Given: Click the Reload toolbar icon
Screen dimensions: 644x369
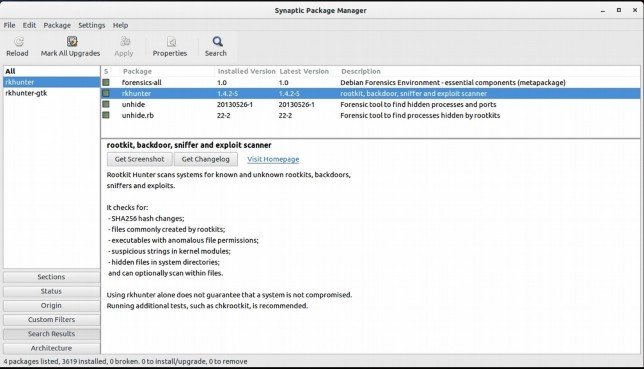Looking at the screenshot, I should tap(18, 42).
